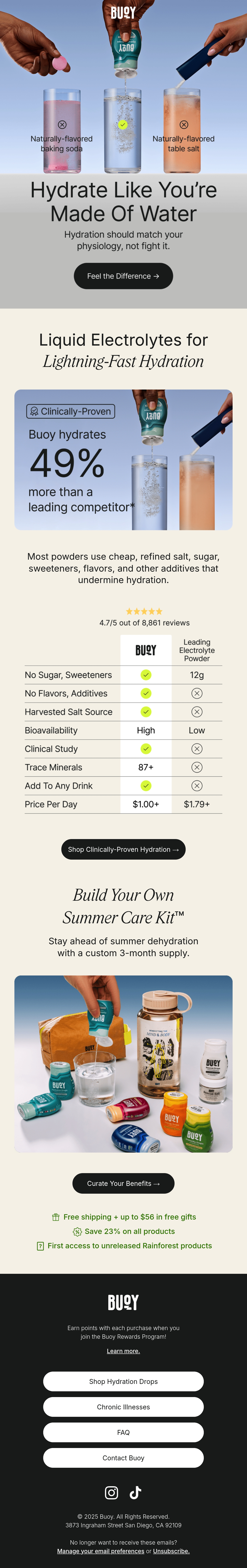Viewport: 247px width, 1568px height.
Task: Click the Learn more rewards link
Action: [x=123, y=1351]
